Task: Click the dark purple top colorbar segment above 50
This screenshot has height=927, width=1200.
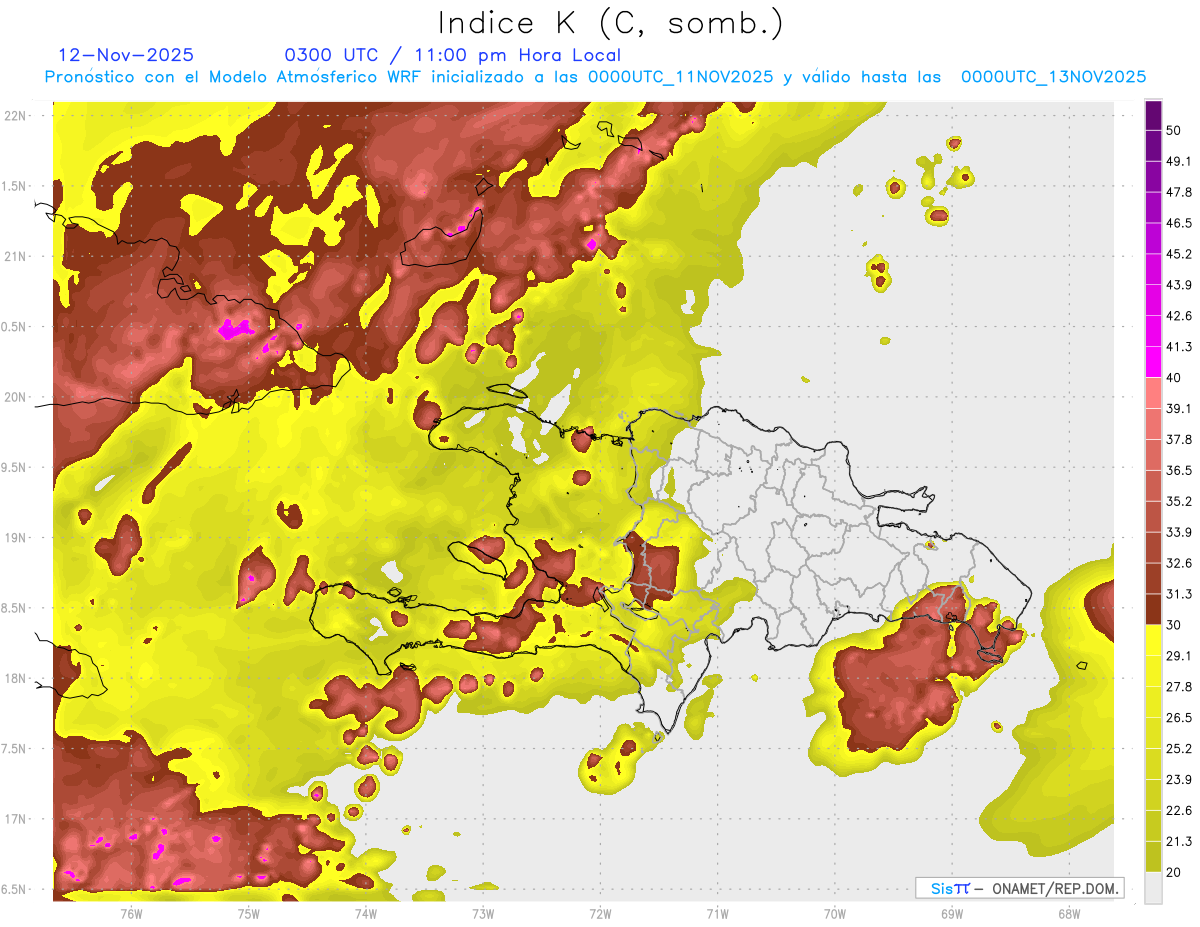Action: (x=1154, y=115)
